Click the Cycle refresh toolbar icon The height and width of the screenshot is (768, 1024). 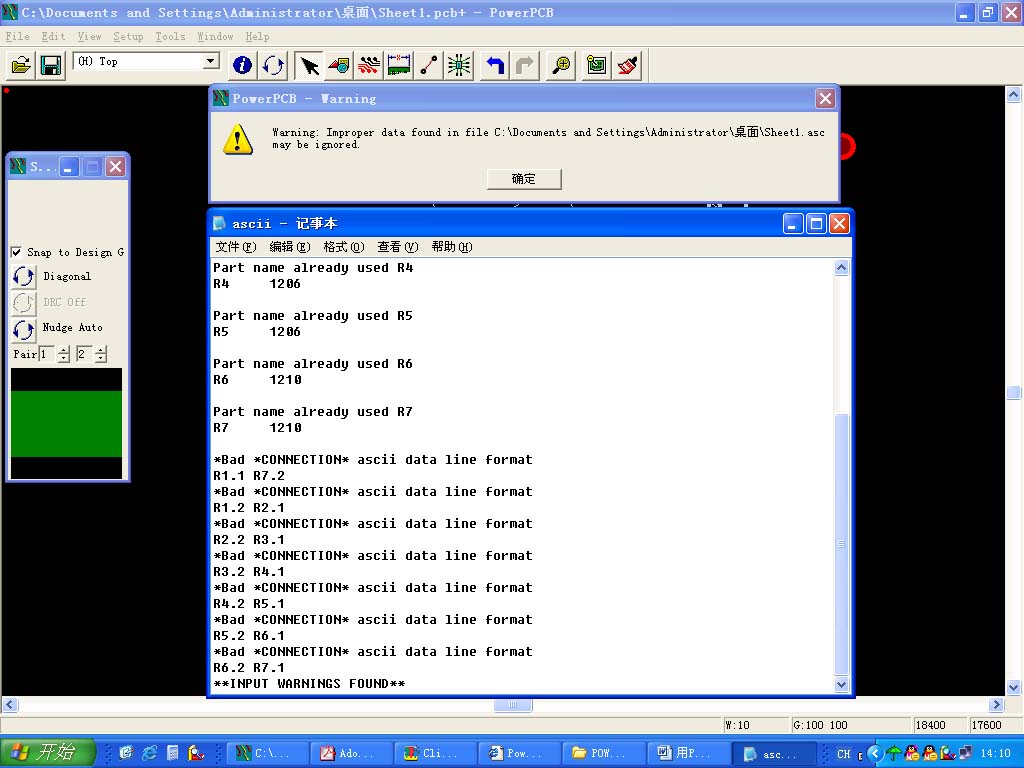tap(273, 65)
